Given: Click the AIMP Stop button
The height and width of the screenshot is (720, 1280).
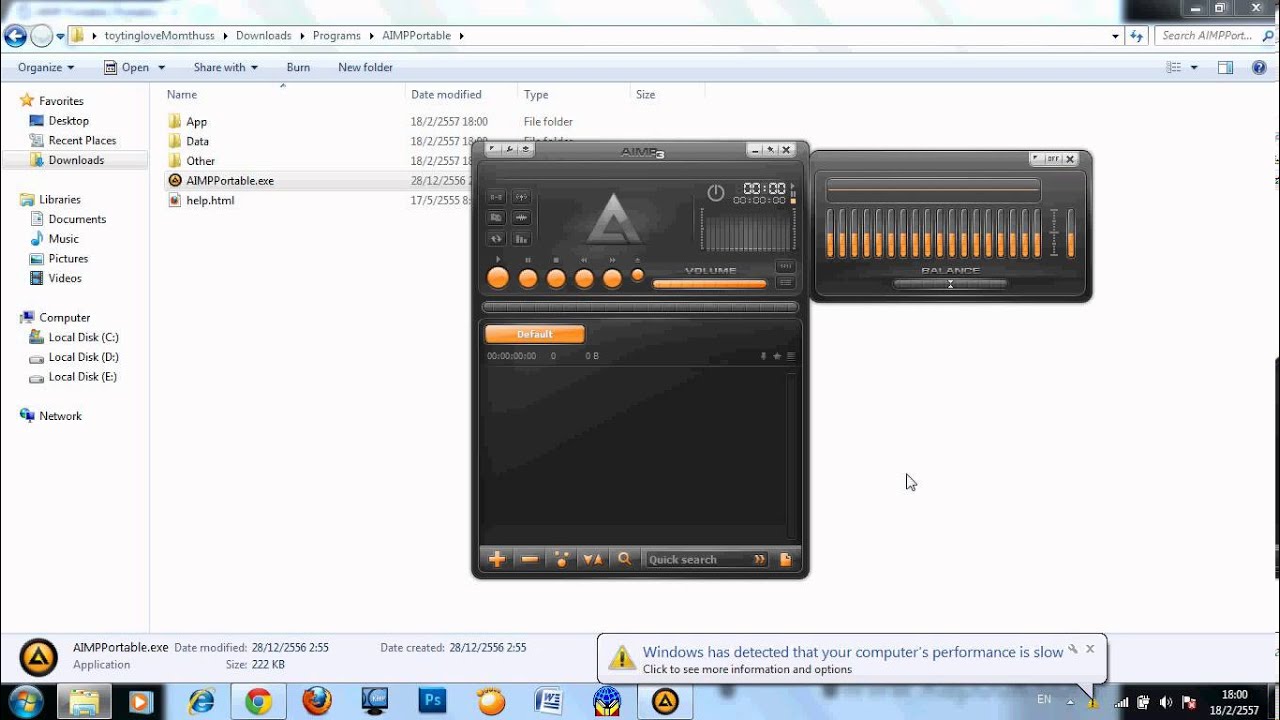Looking at the screenshot, I should (556, 279).
